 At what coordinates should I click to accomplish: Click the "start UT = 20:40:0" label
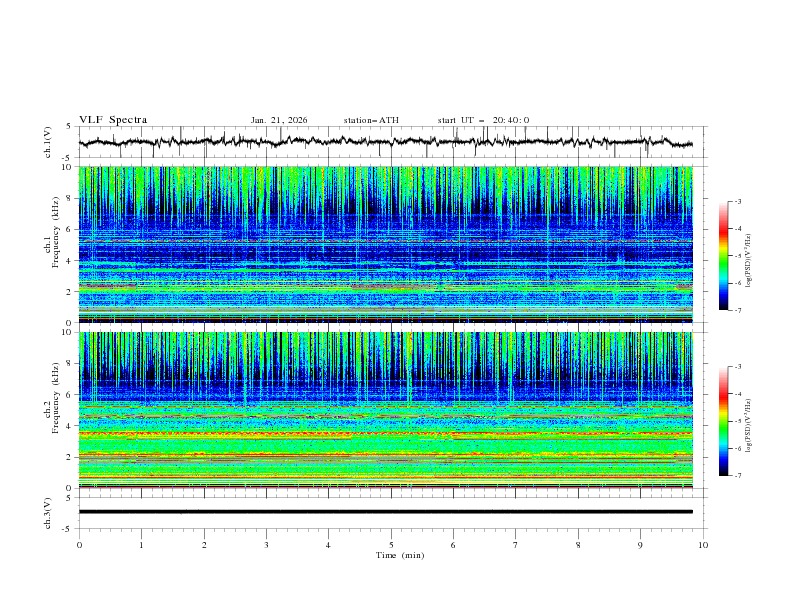coord(483,120)
